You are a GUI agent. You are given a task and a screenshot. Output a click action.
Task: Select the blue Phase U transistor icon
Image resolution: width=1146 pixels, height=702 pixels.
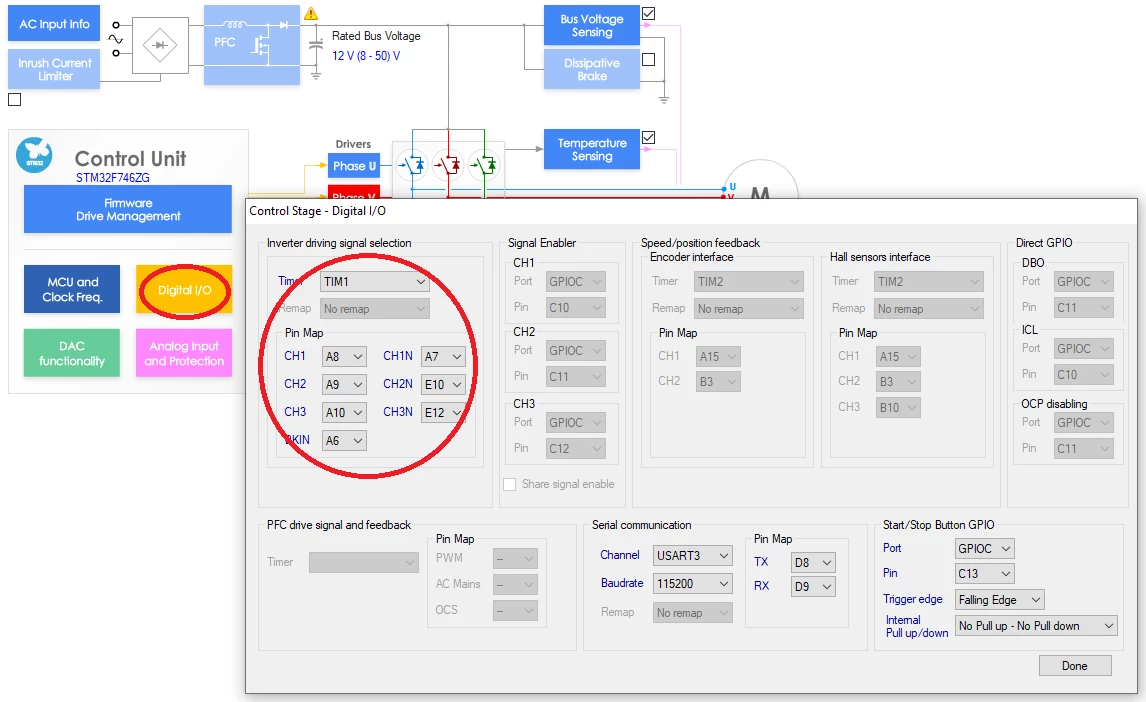point(412,165)
